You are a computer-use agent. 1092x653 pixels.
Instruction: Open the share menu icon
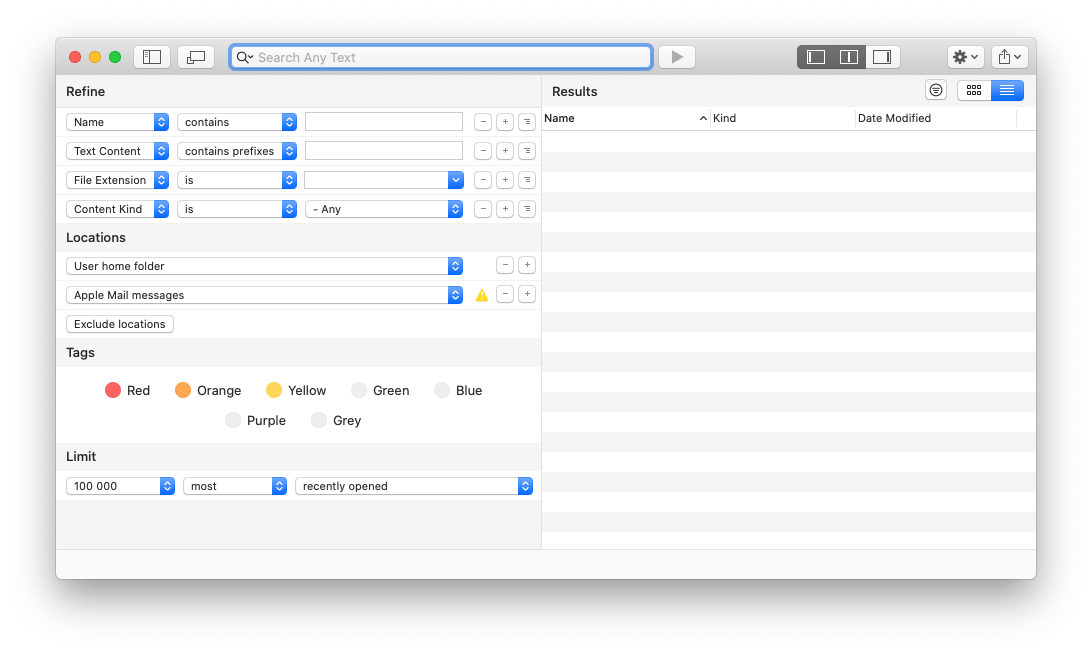[1009, 57]
